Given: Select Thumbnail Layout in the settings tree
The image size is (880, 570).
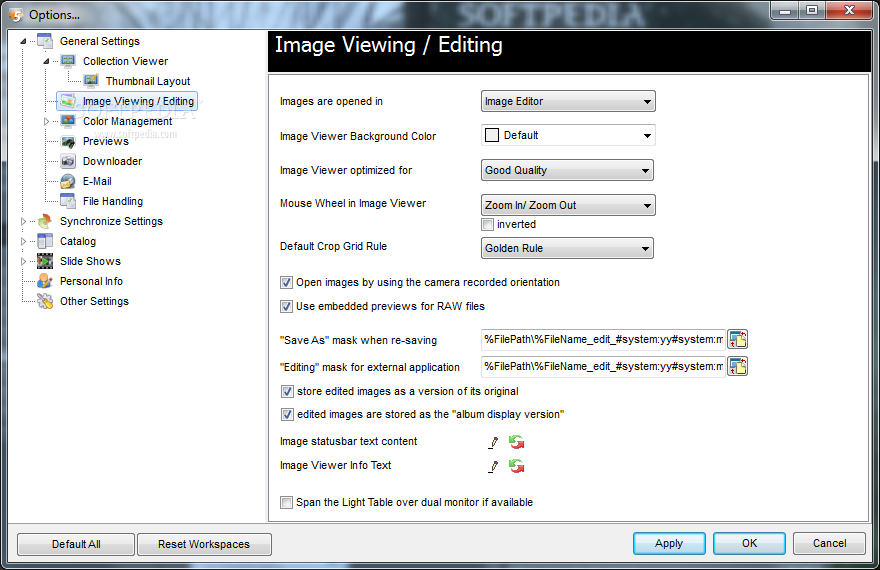Looking at the screenshot, I should coord(147,81).
